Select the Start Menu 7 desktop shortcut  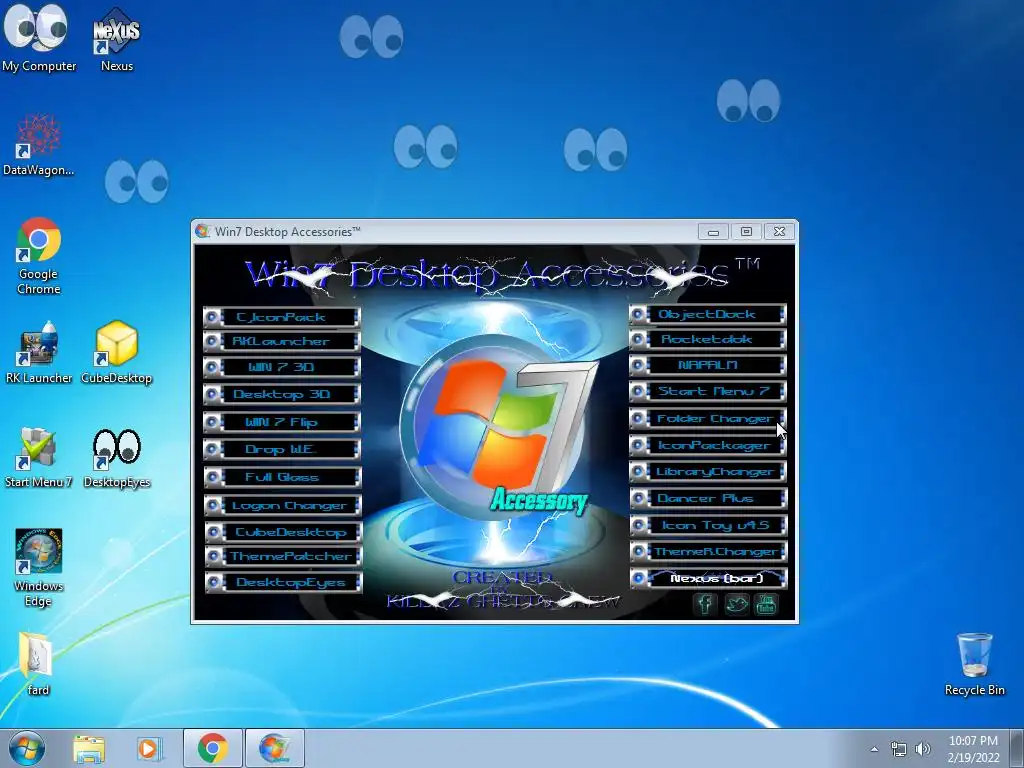pyautogui.click(x=39, y=457)
